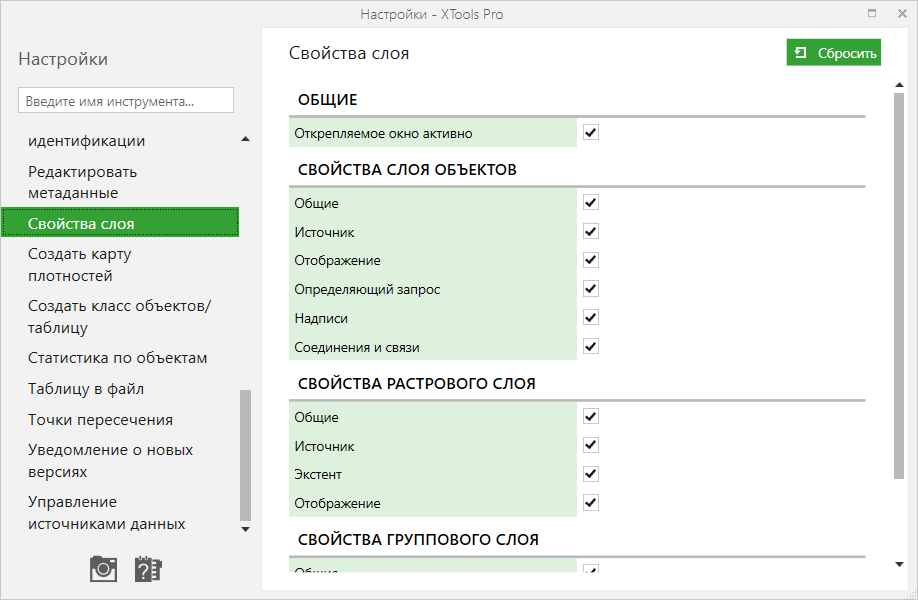This screenshot has height=600, width=918.
Task: Maximize the settings window
Action: click(x=872, y=14)
